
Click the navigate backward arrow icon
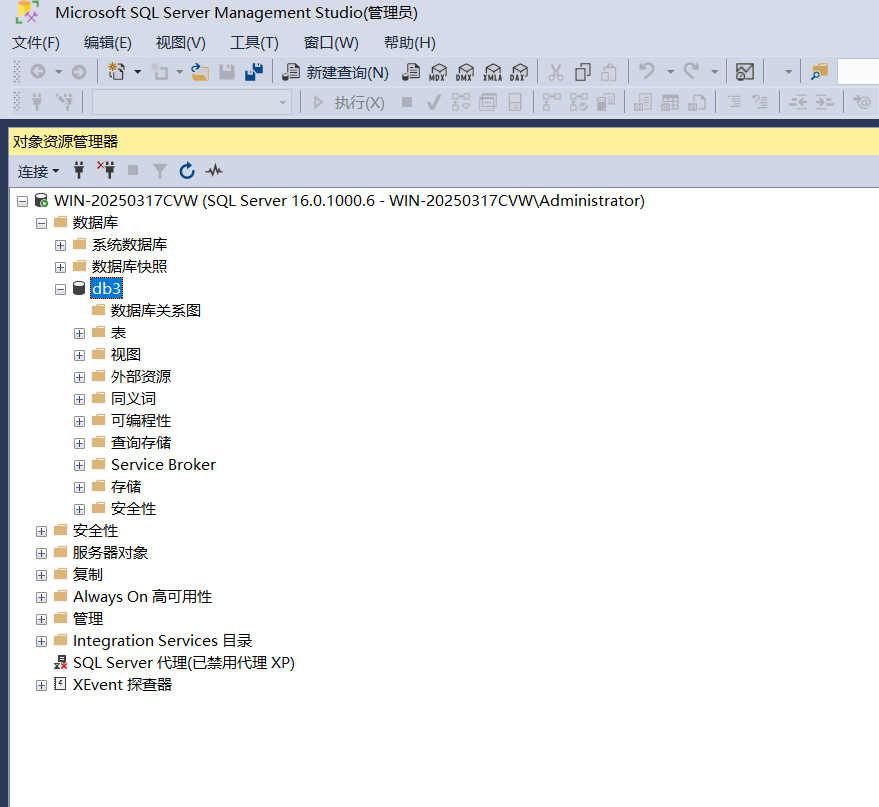[x=38, y=72]
